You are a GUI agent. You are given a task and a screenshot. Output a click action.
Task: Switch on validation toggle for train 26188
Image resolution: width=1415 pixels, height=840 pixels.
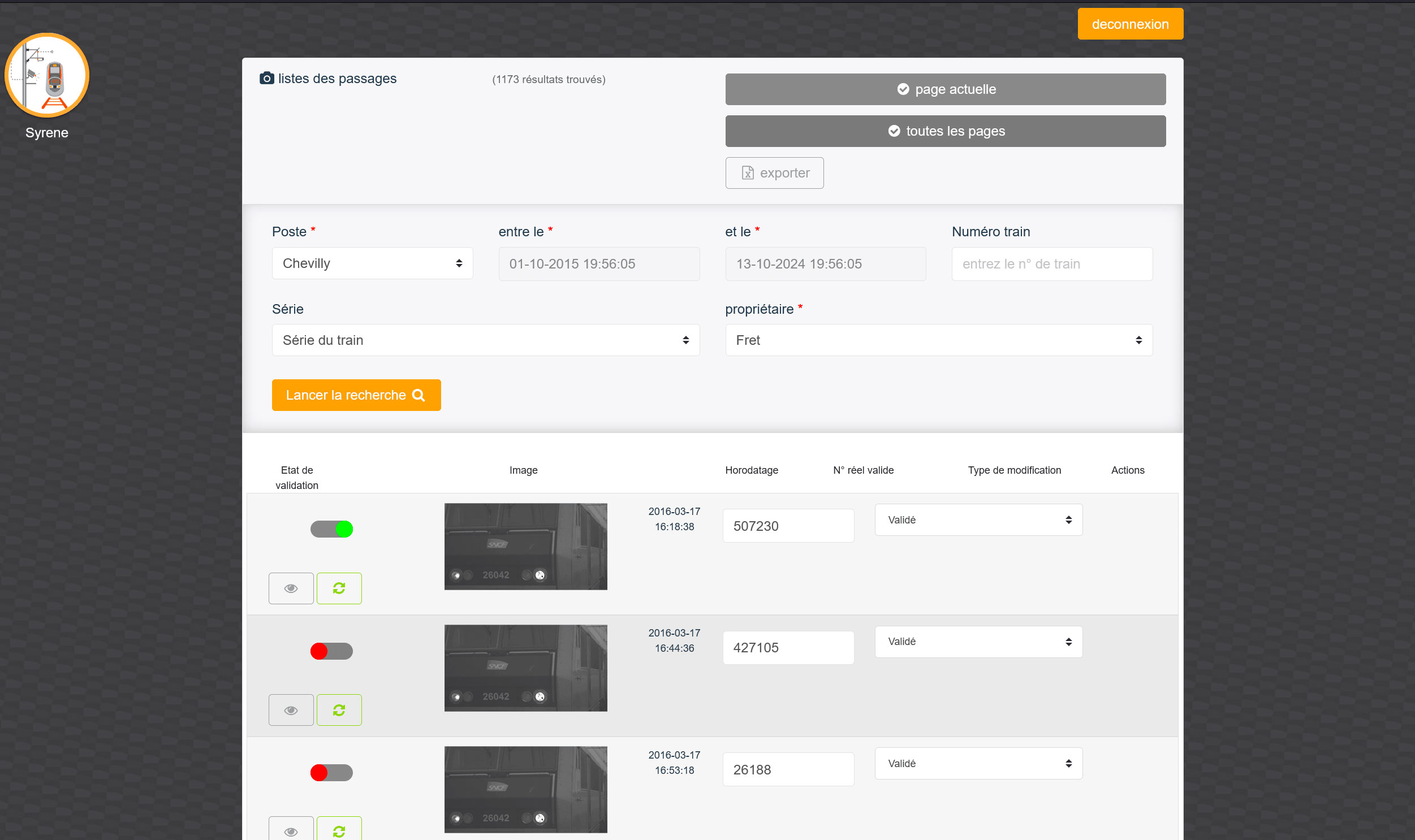(332, 773)
